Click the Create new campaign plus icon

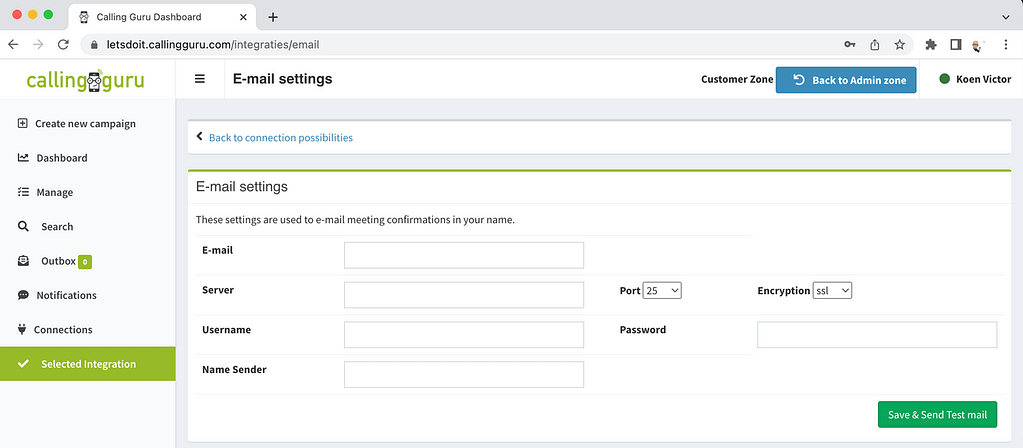[22, 123]
